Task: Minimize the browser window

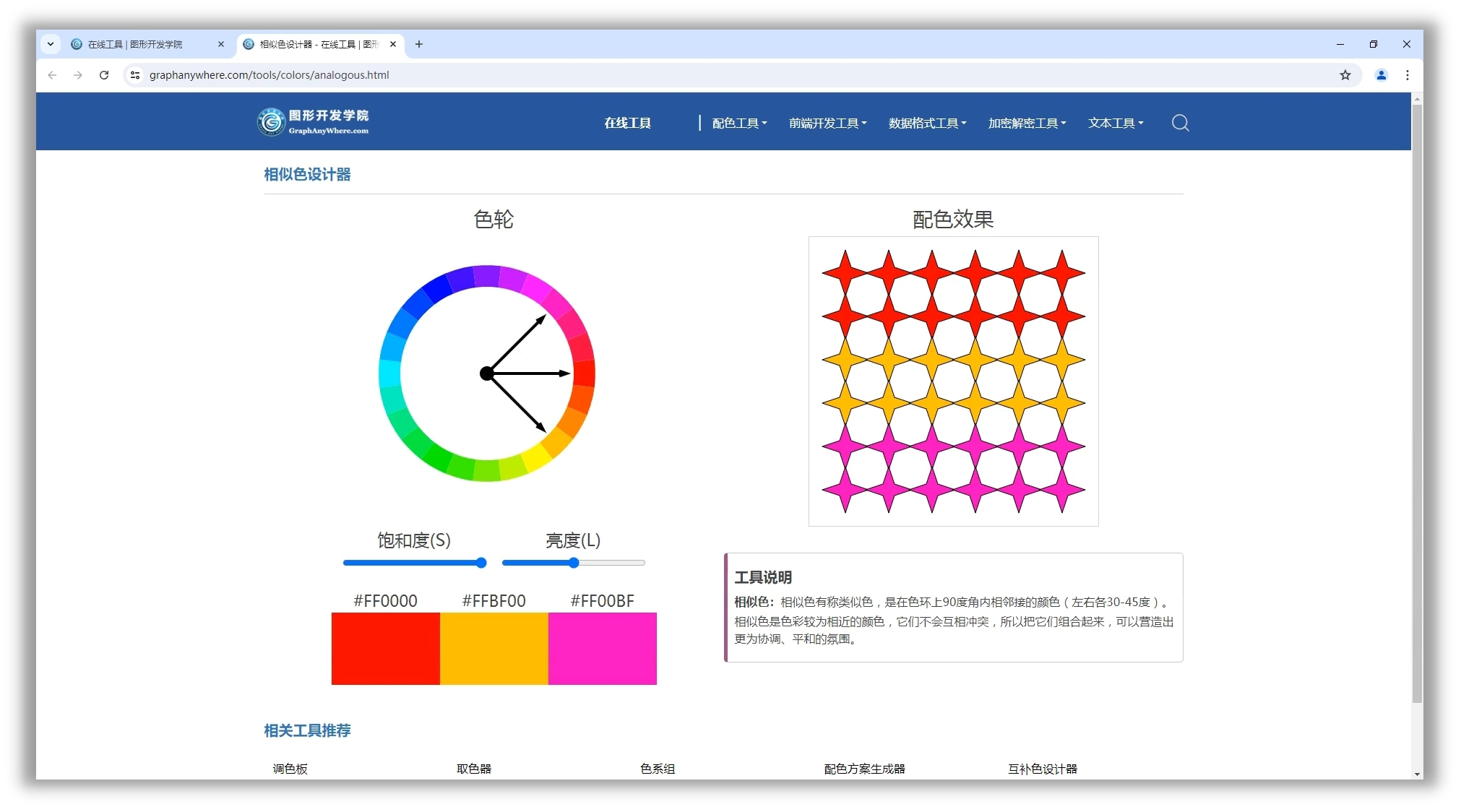Action: coord(1340,44)
